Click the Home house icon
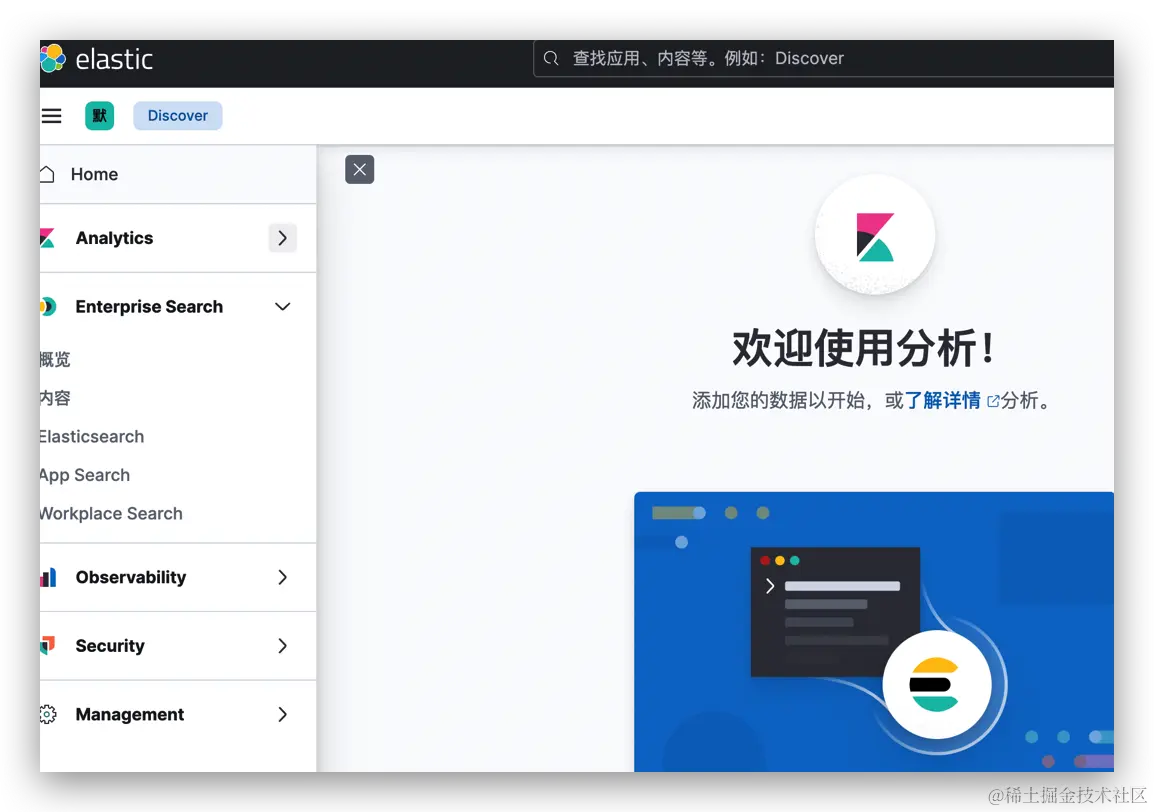Image resolution: width=1154 pixels, height=812 pixels. [47, 174]
